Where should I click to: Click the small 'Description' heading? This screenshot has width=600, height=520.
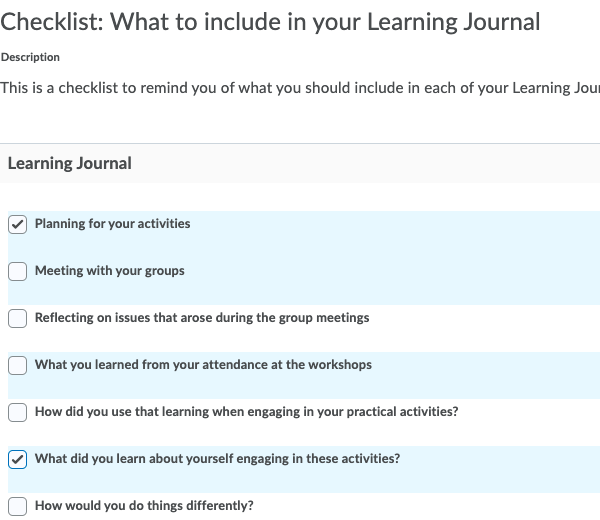[30, 57]
